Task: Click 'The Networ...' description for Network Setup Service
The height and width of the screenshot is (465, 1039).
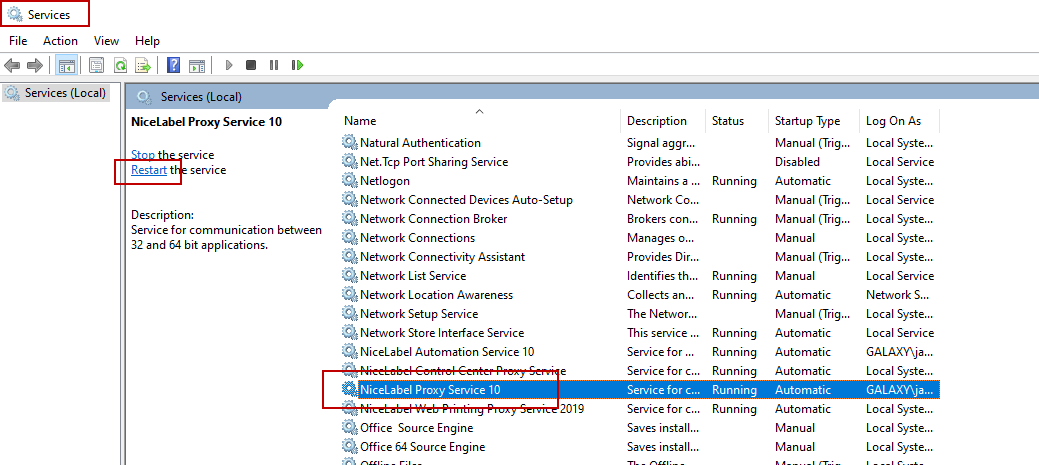Action: coord(661,314)
